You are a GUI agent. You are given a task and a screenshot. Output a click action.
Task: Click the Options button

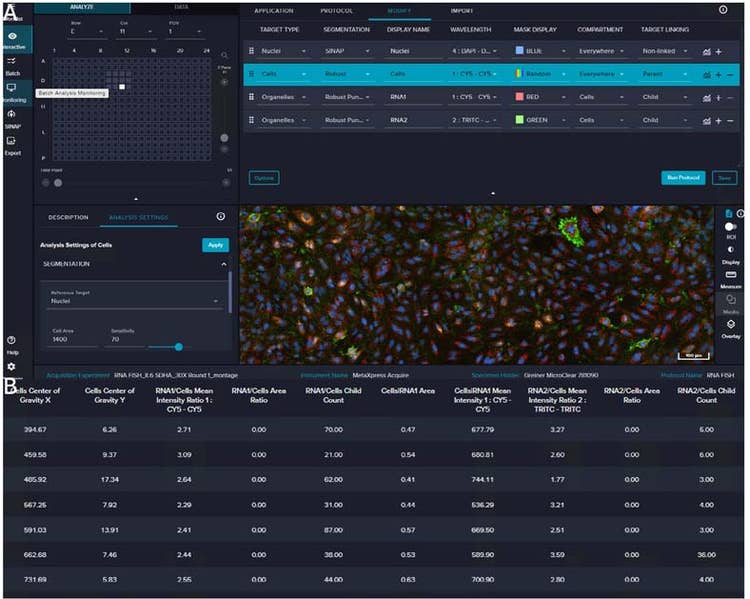click(x=264, y=178)
